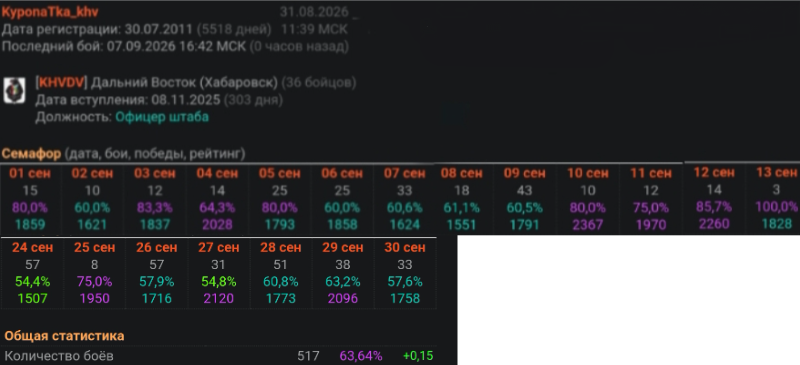Select the Семафор section heading
The image size is (800, 365).
(x=31, y=153)
